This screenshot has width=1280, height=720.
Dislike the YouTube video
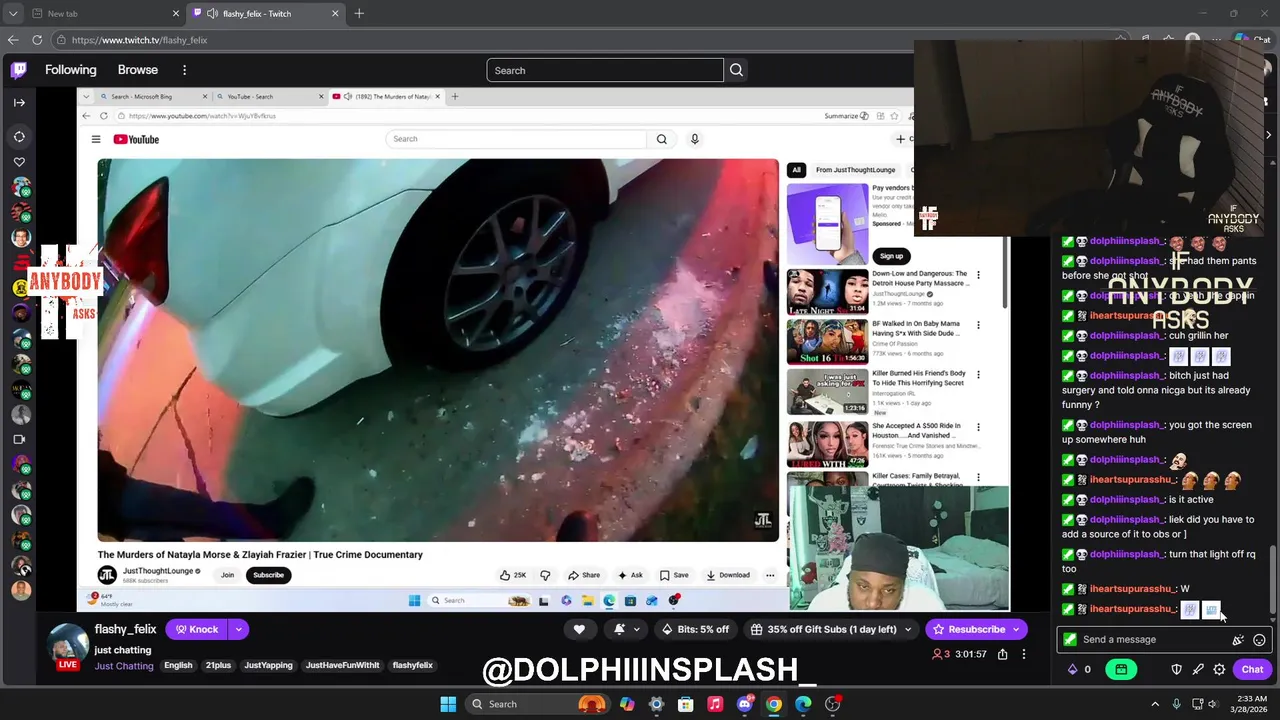545,575
